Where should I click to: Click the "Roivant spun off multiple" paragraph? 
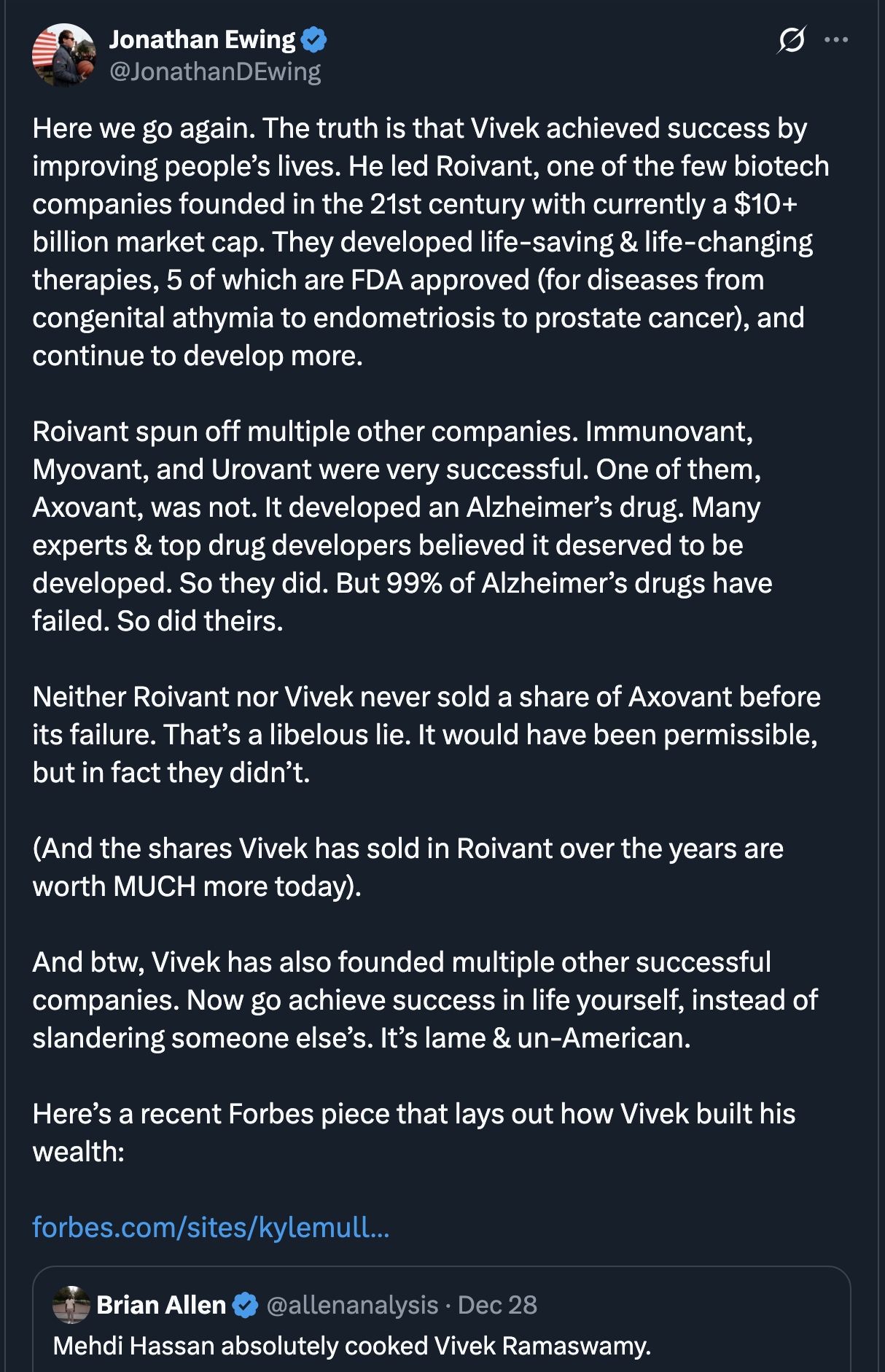[x=401, y=526]
